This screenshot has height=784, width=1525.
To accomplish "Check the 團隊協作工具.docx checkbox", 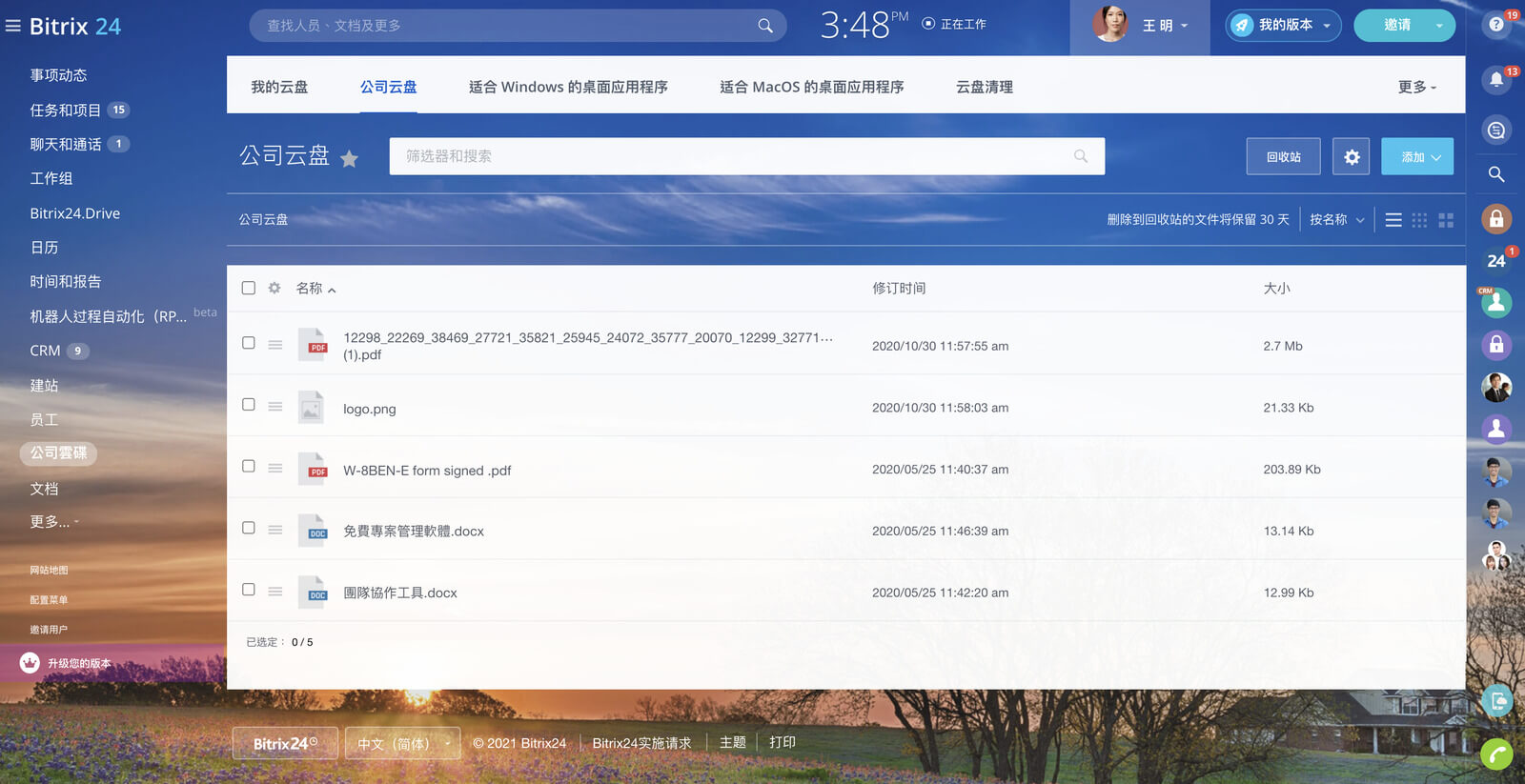I will tap(249, 590).
